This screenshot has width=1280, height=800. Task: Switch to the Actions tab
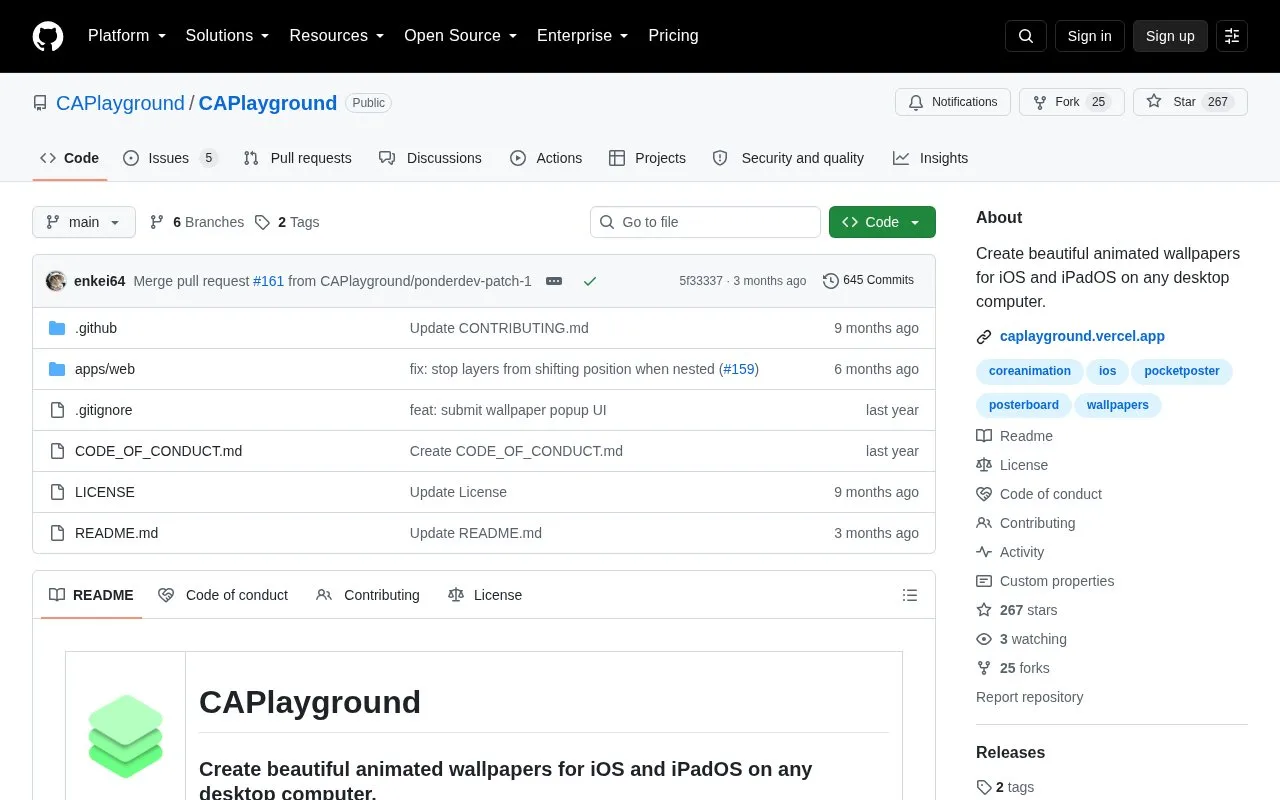tap(546, 158)
